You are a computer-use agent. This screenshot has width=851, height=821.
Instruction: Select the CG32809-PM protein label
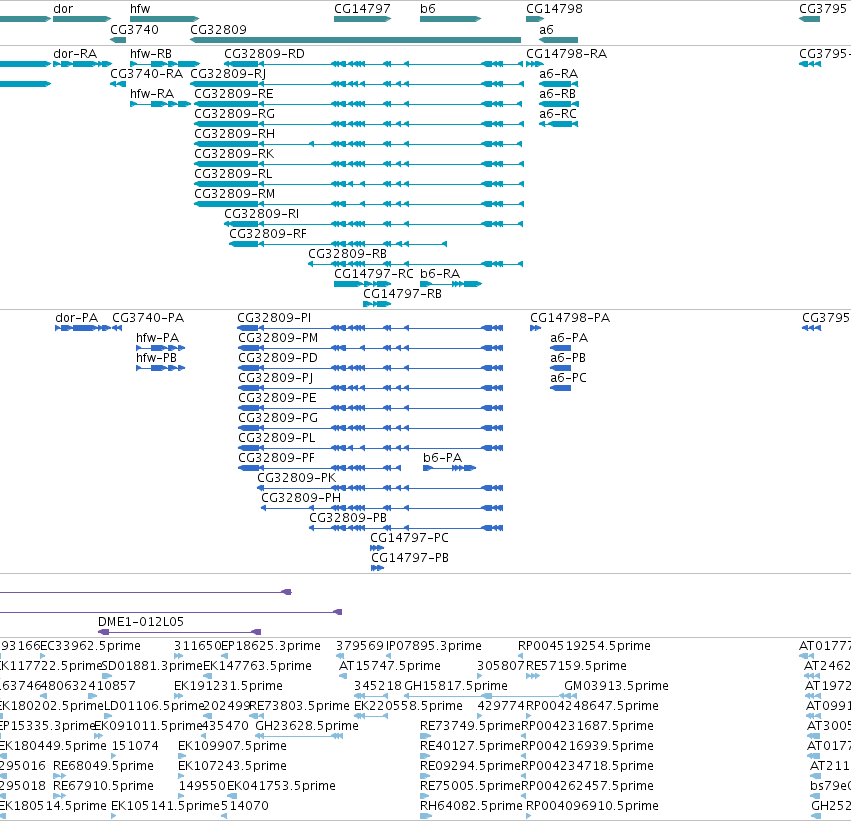coord(278,338)
